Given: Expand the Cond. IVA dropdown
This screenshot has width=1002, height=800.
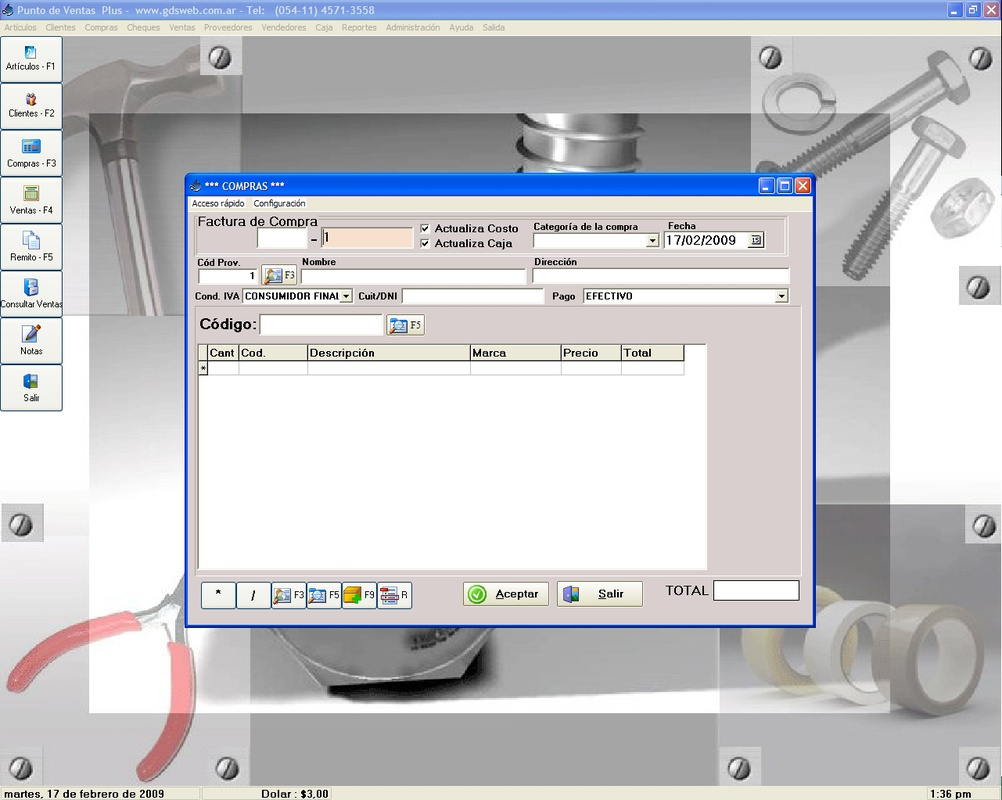Looking at the screenshot, I should pyautogui.click(x=347, y=295).
